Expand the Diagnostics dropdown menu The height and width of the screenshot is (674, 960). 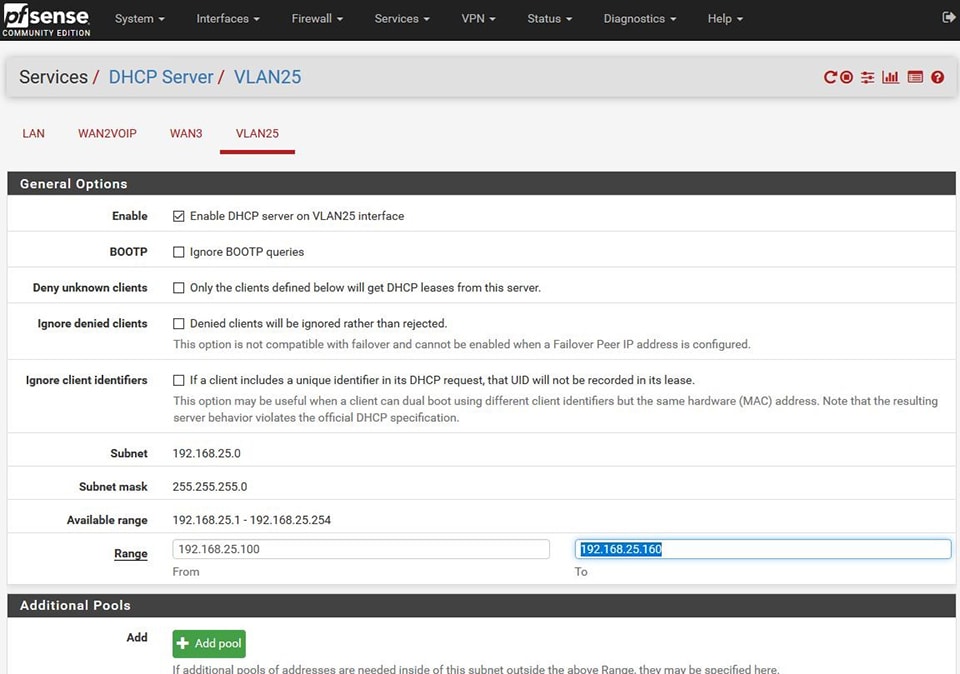click(x=639, y=19)
